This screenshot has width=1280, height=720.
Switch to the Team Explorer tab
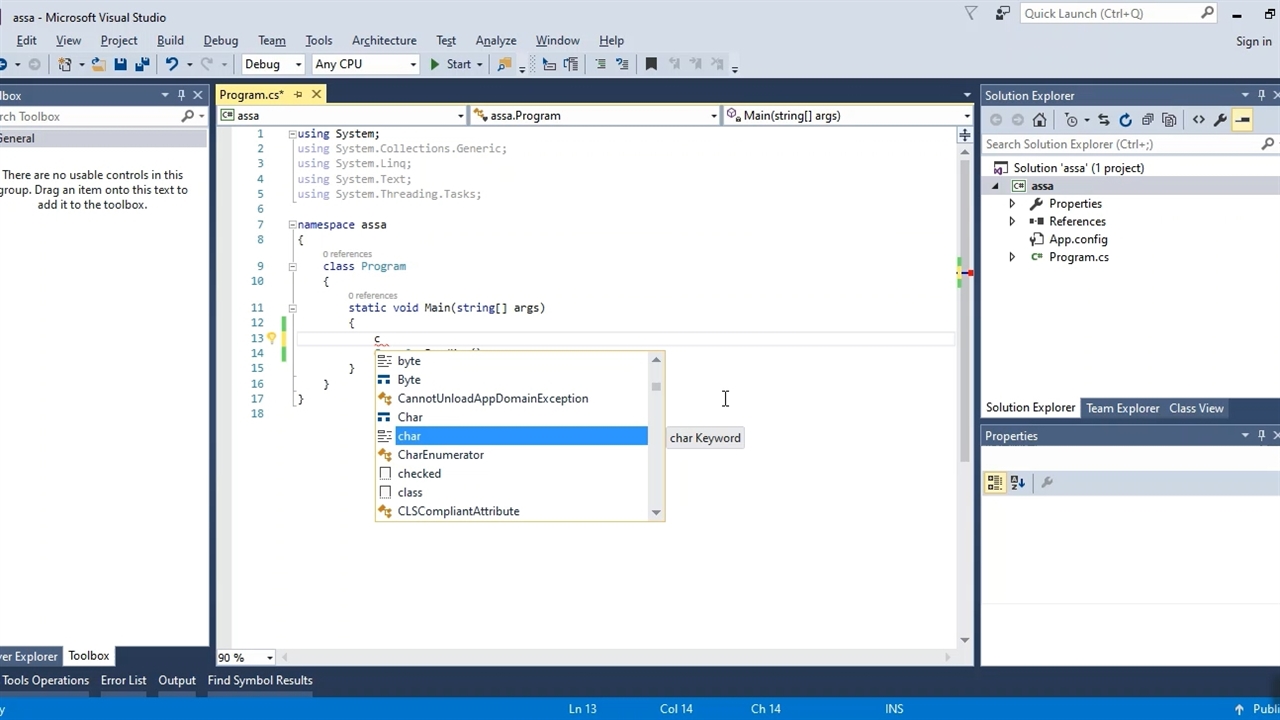pos(1122,408)
